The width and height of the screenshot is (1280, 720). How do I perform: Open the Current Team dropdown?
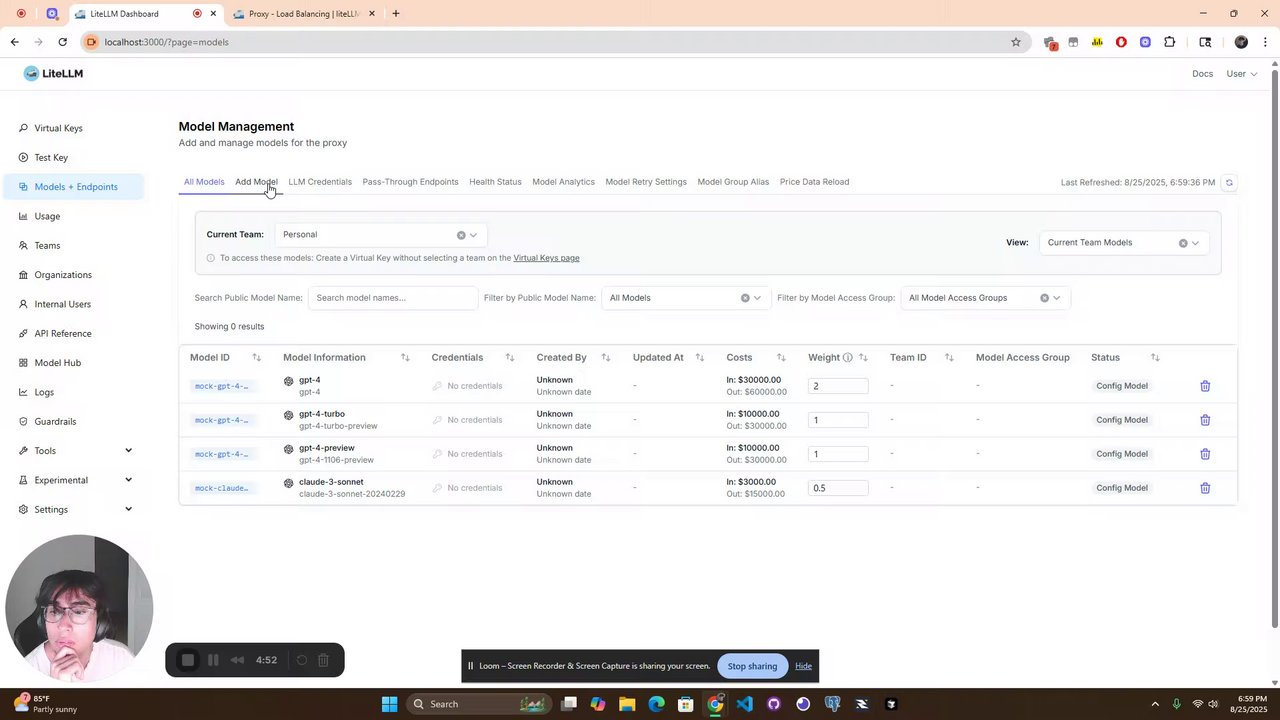380,235
